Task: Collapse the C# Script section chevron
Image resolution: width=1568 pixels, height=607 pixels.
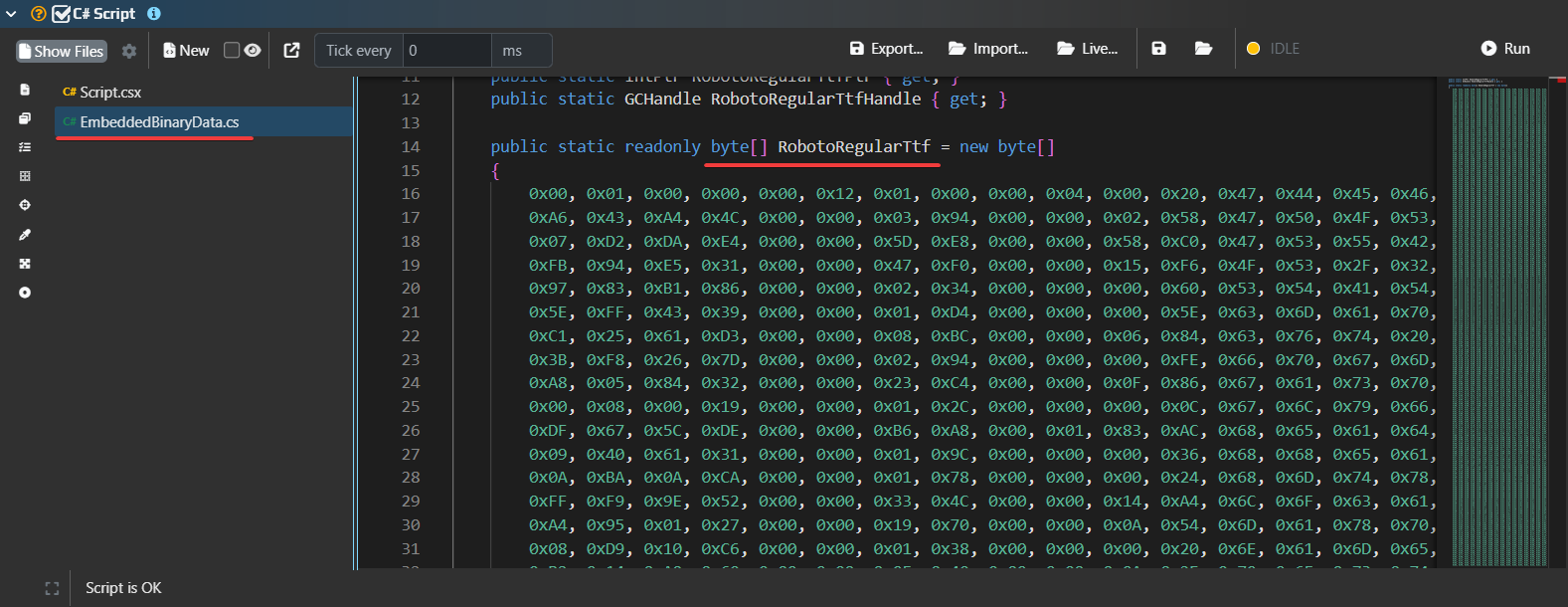Action: tap(12, 14)
